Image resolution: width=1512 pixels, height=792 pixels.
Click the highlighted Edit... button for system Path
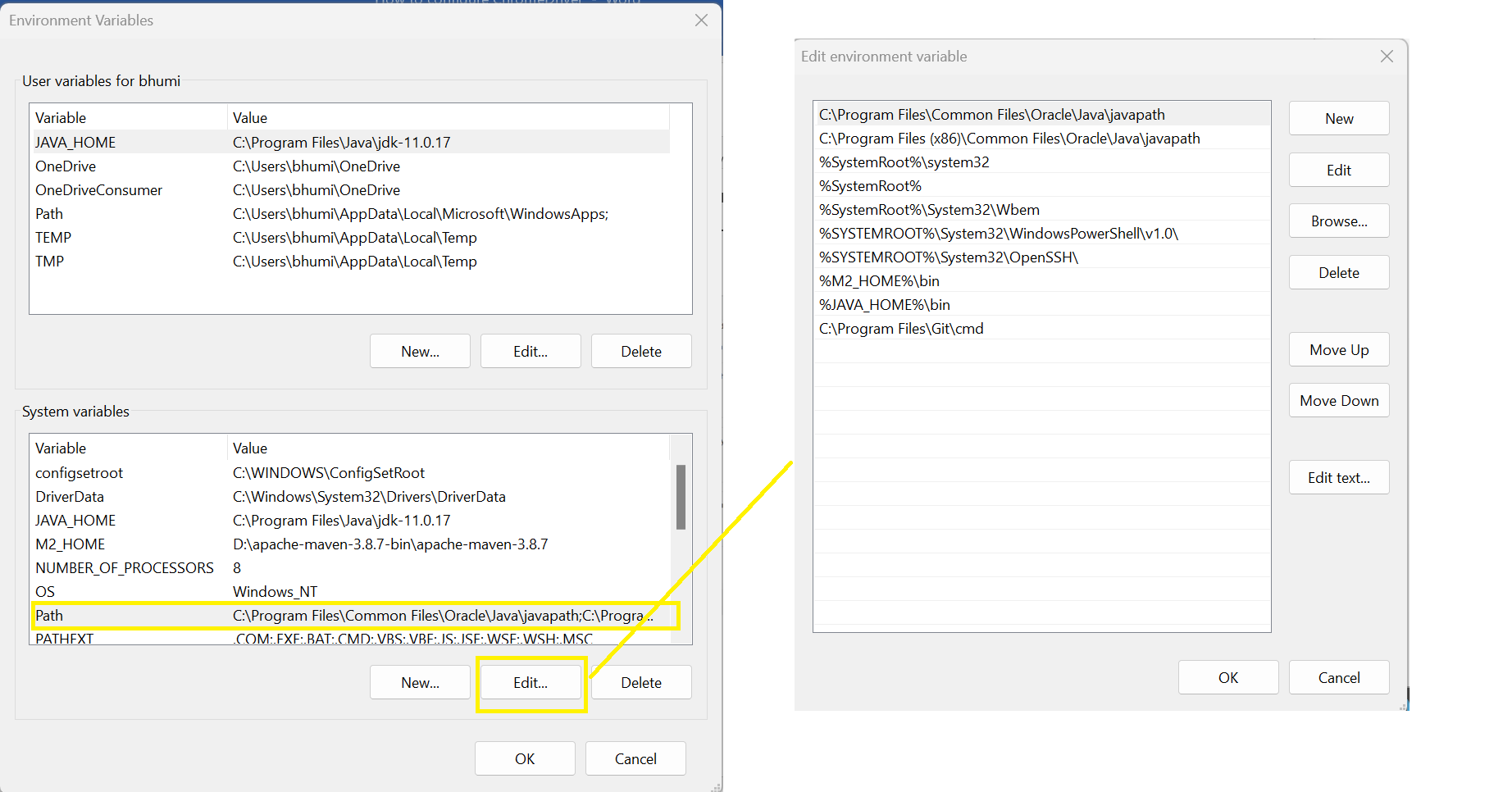[530, 681]
